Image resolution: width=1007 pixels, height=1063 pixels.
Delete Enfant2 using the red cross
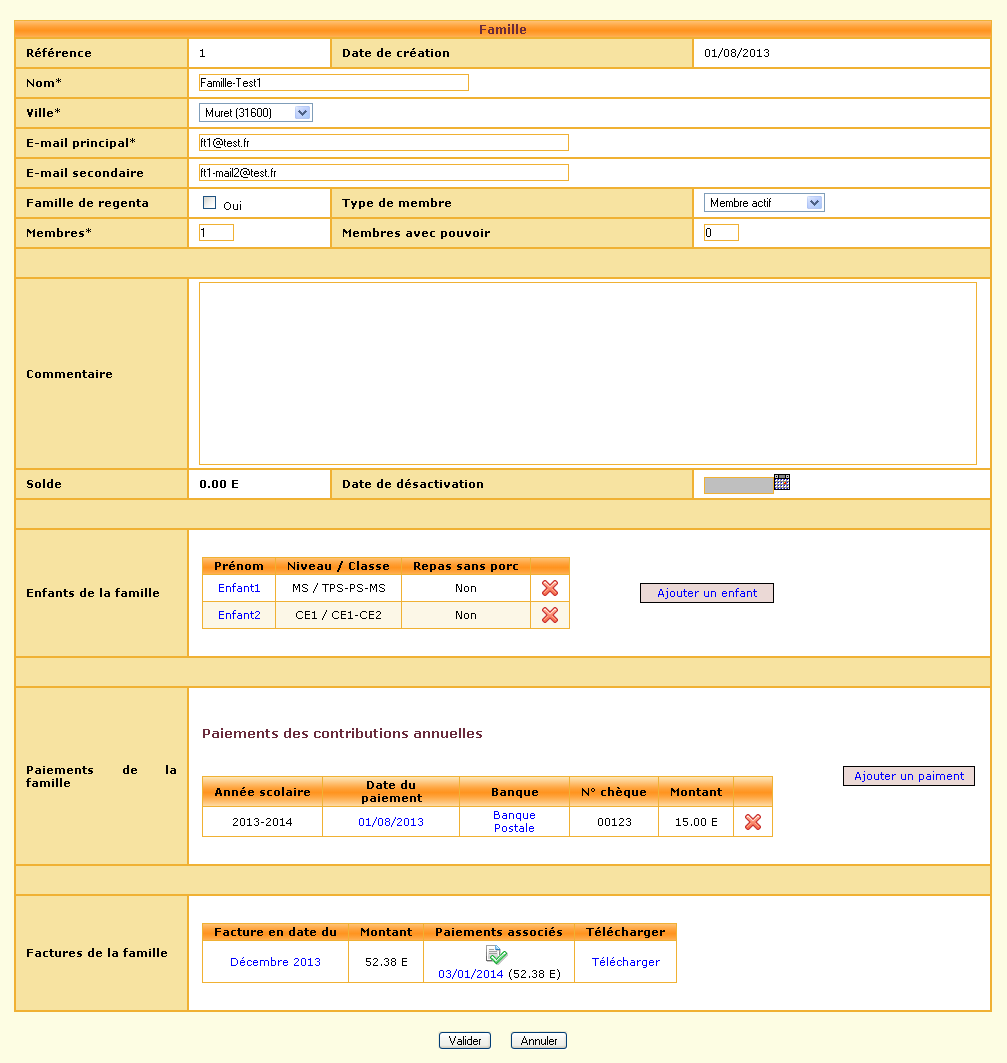[549, 615]
